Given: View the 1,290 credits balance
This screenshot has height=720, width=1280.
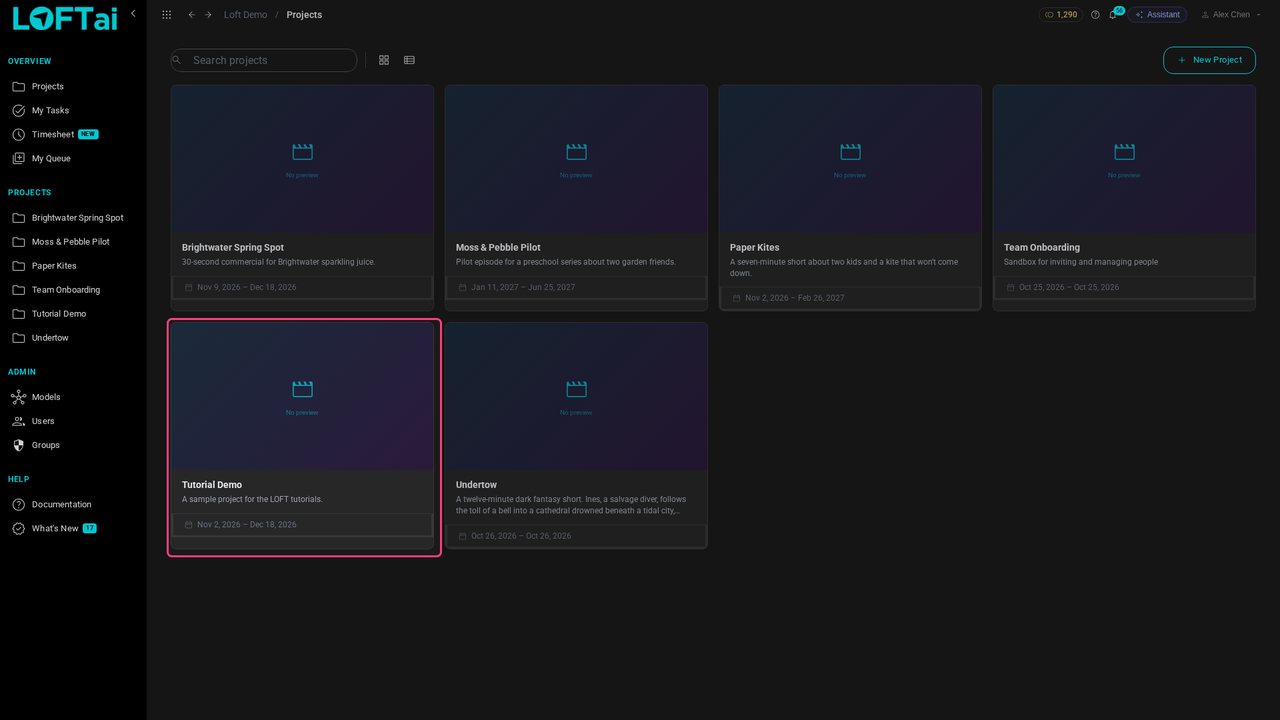Looking at the screenshot, I should click(1061, 15).
